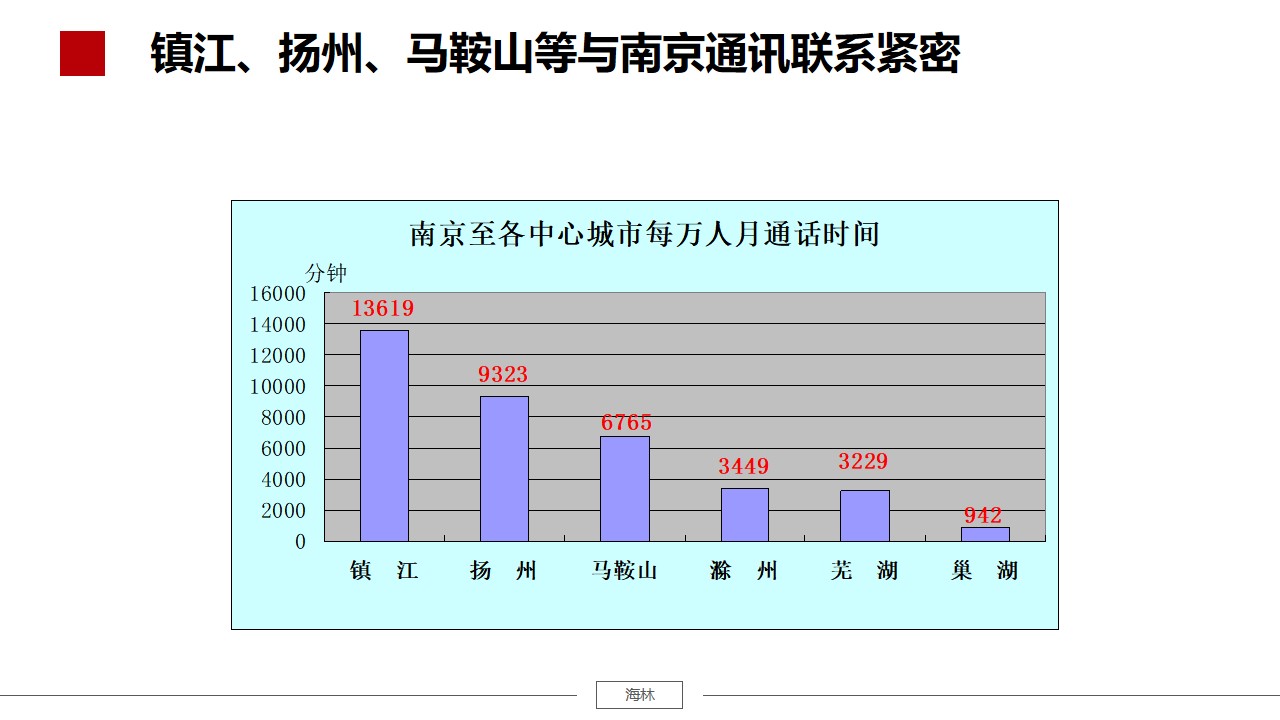The height and width of the screenshot is (720, 1280).
Task: Click the 芜湖 bar in the chart
Action: coord(864,515)
